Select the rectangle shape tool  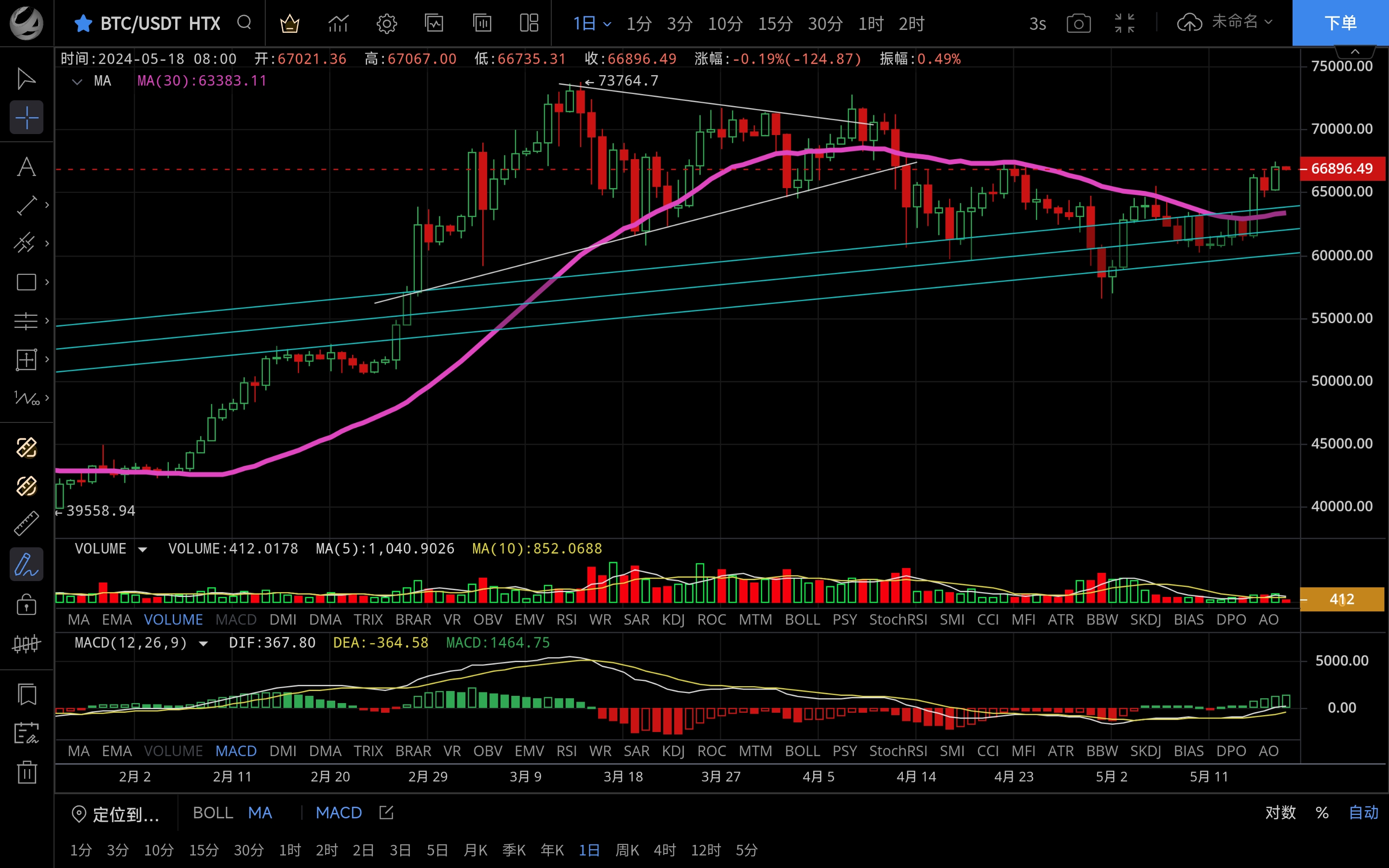coord(27,282)
